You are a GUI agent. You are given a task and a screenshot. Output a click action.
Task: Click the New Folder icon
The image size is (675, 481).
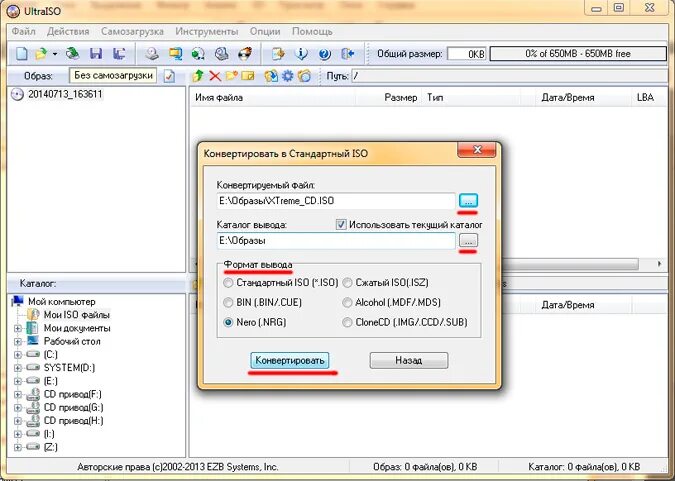coord(232,76)
